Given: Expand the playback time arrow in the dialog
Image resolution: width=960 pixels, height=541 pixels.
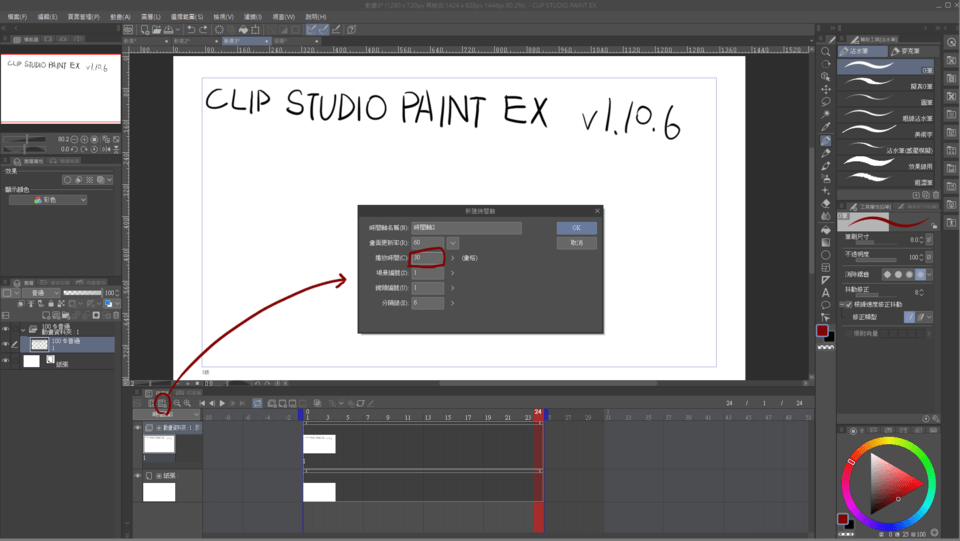Looking at the screenshot, I should [452, 258].
